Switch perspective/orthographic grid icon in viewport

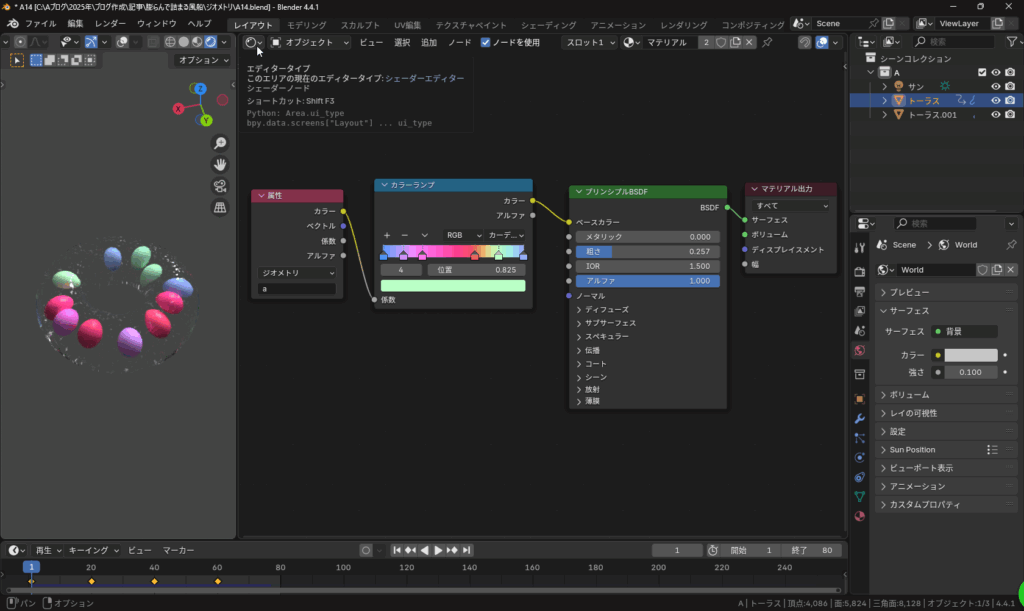click(x=220, y=208)
